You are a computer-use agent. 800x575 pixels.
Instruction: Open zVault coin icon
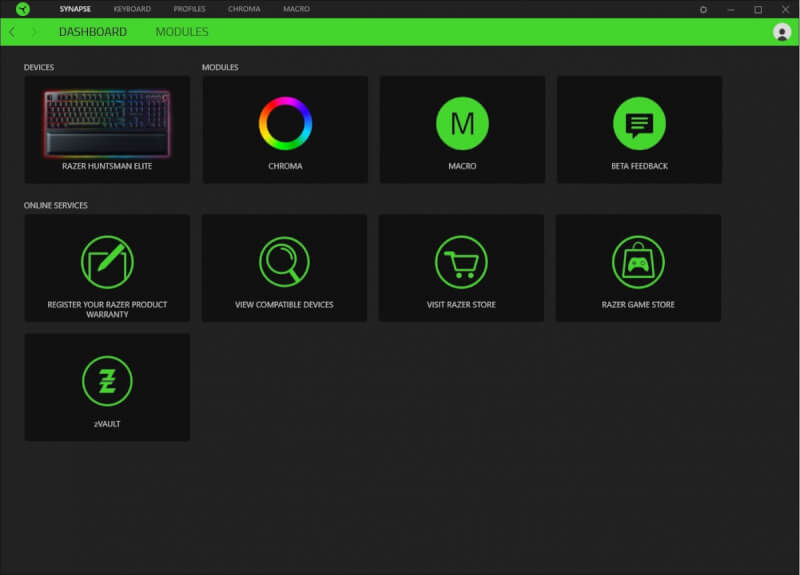[107, 381]
